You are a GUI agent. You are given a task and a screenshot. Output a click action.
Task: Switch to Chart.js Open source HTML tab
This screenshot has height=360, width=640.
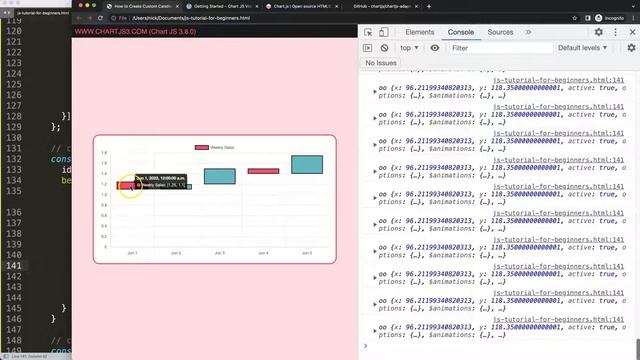[301, 6]
